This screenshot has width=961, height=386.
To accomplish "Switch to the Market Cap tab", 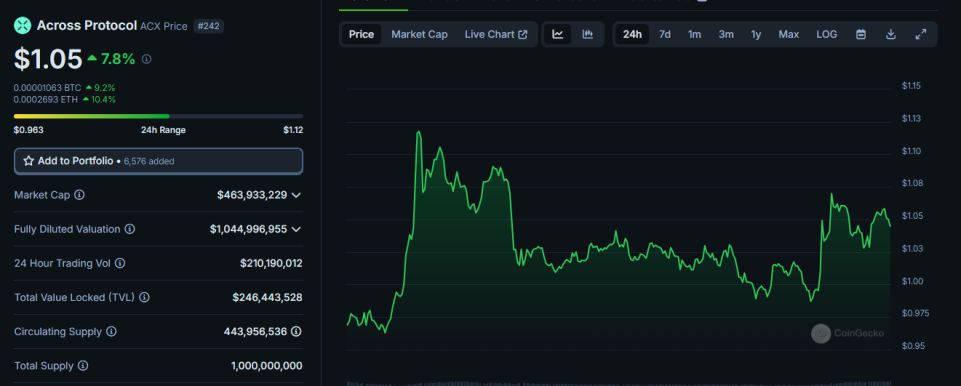I will tap(419, 34).
